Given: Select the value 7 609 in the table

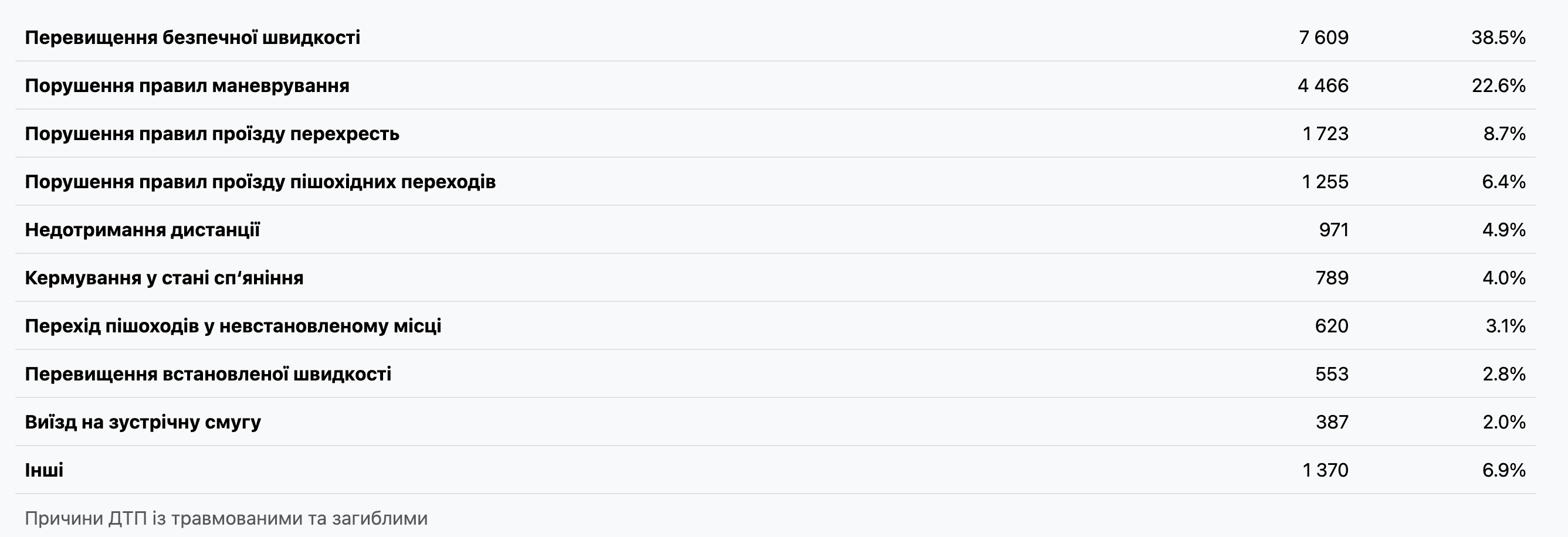Looking at the screenshot, I should tap(1323, 38).
